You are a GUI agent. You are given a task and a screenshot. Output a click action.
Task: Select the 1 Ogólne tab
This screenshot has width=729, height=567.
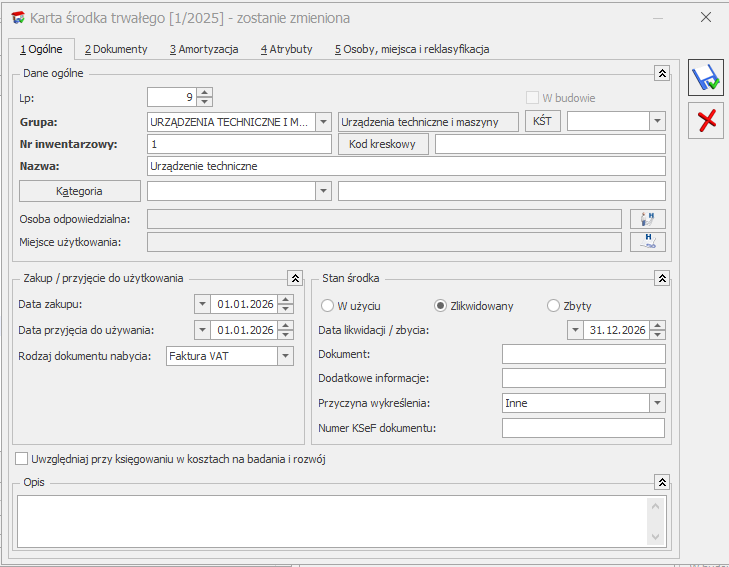pyautogui.click(x=41, y=49)
